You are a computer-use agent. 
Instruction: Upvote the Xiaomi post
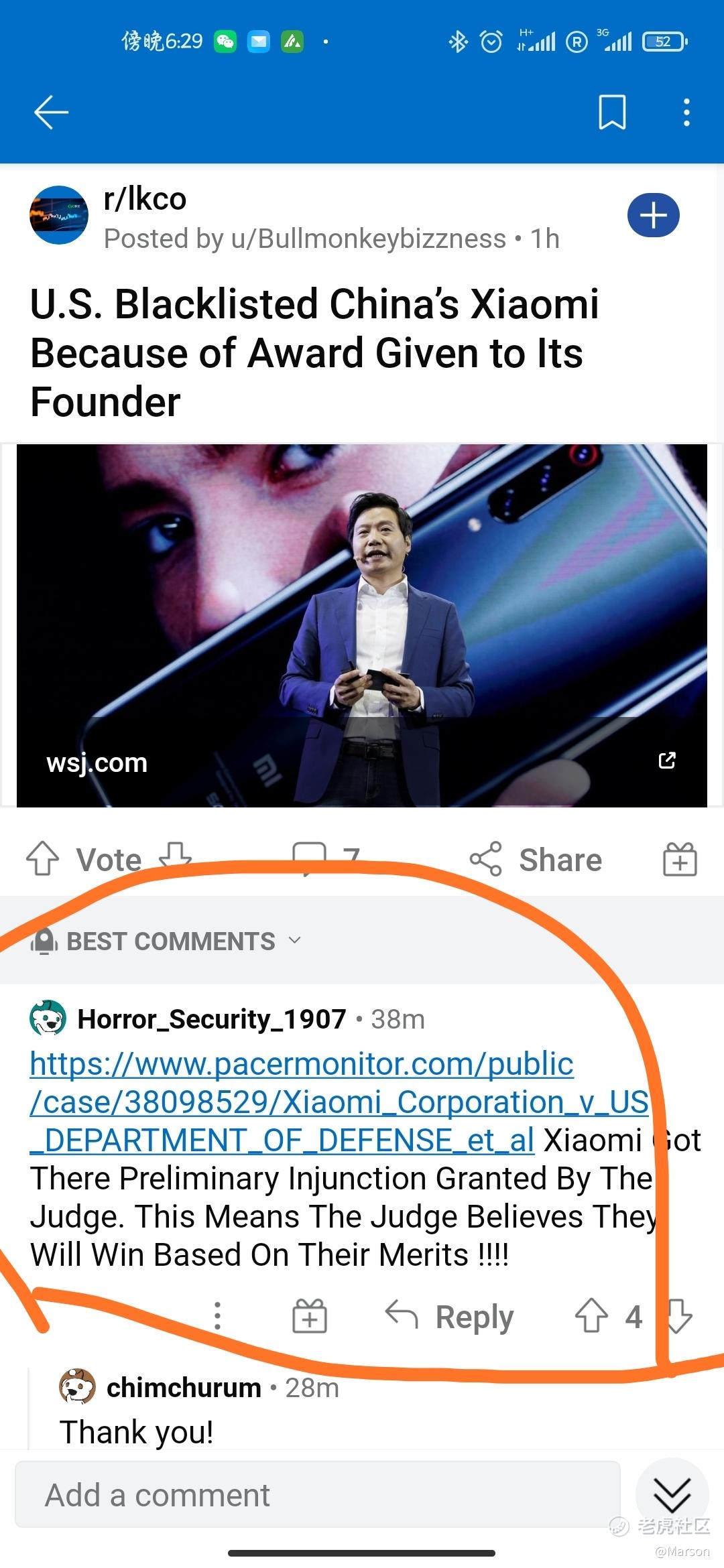42,858
